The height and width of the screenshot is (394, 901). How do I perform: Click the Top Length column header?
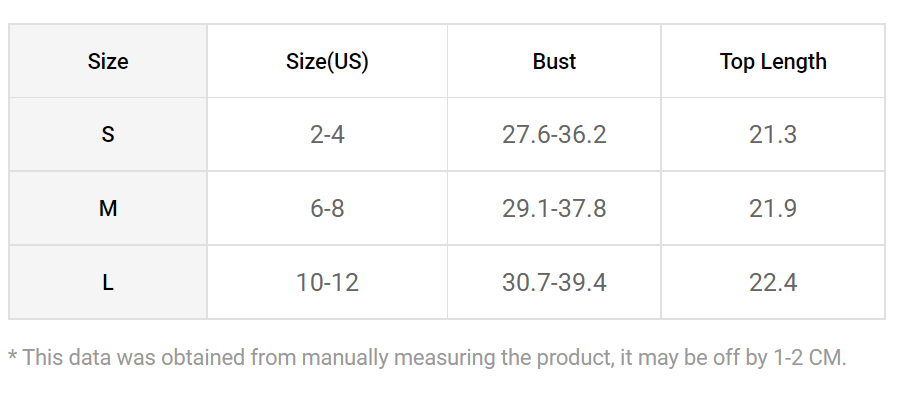[x=773, y=61]
